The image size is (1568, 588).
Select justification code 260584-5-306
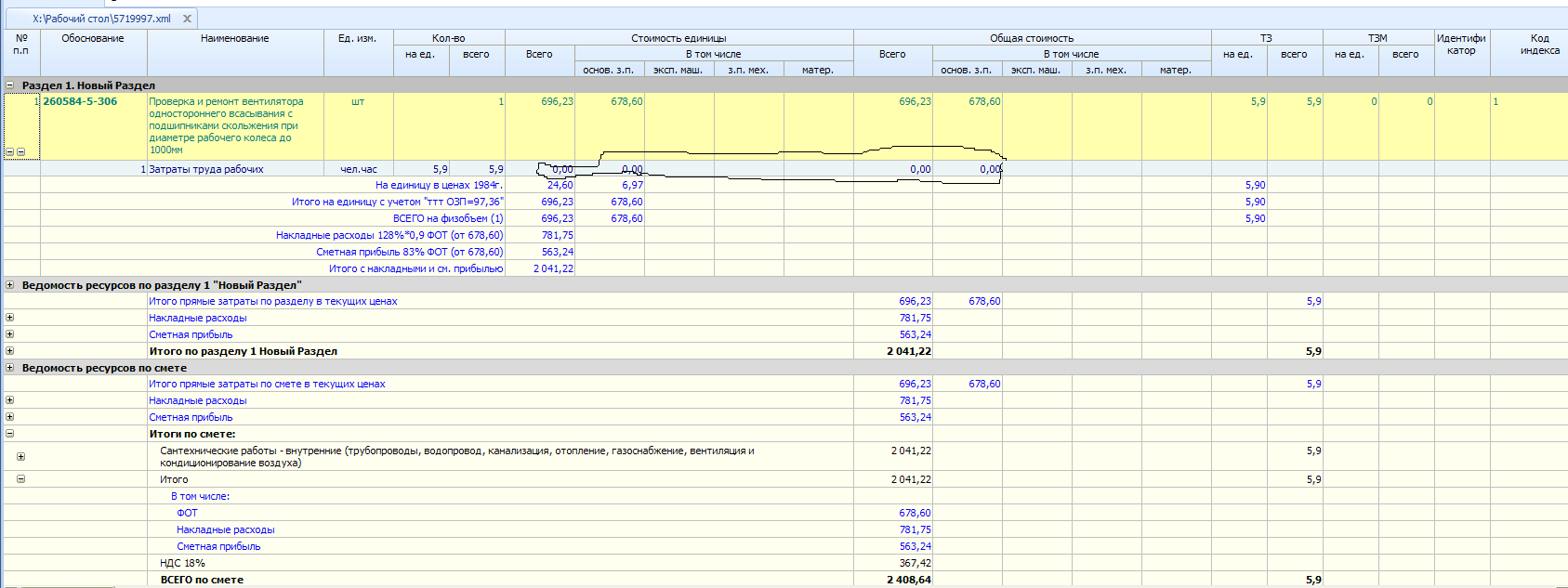pos(80,101)
